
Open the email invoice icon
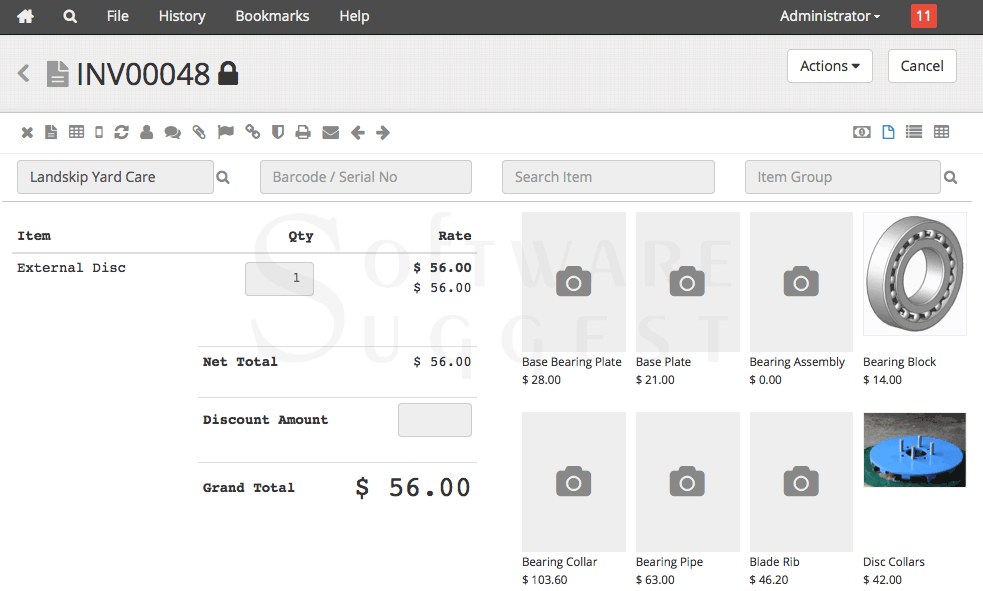coord(330,131)
